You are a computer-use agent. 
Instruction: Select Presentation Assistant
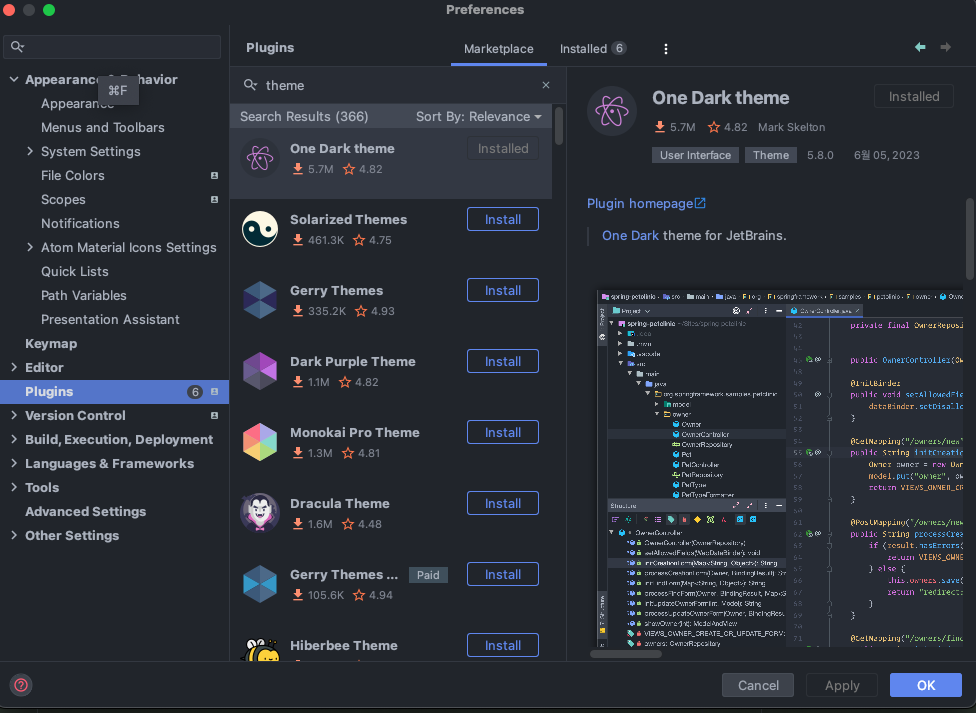click(110, 319)
